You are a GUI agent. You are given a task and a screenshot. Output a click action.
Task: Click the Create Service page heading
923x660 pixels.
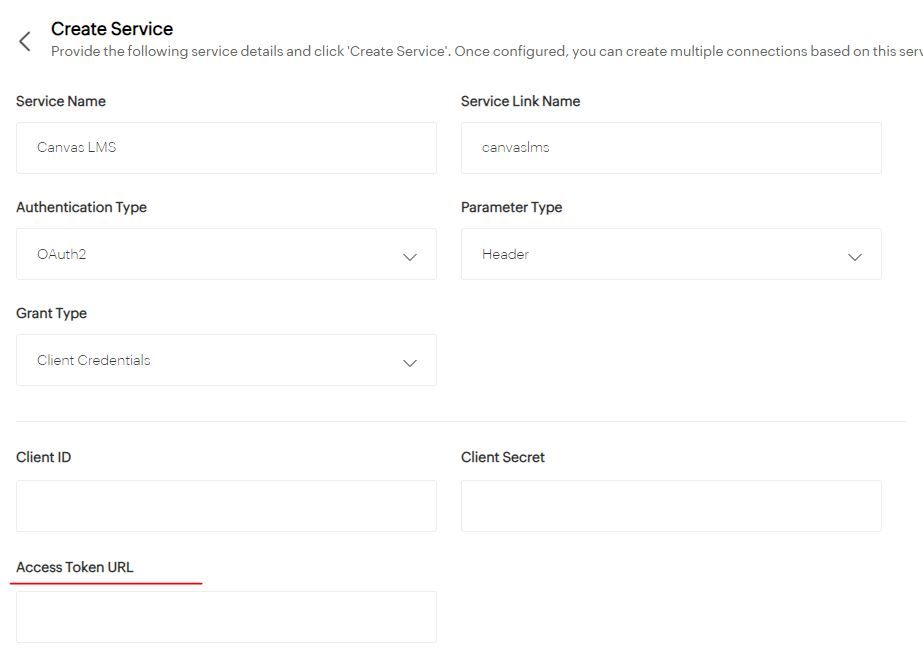pos(112,29)
